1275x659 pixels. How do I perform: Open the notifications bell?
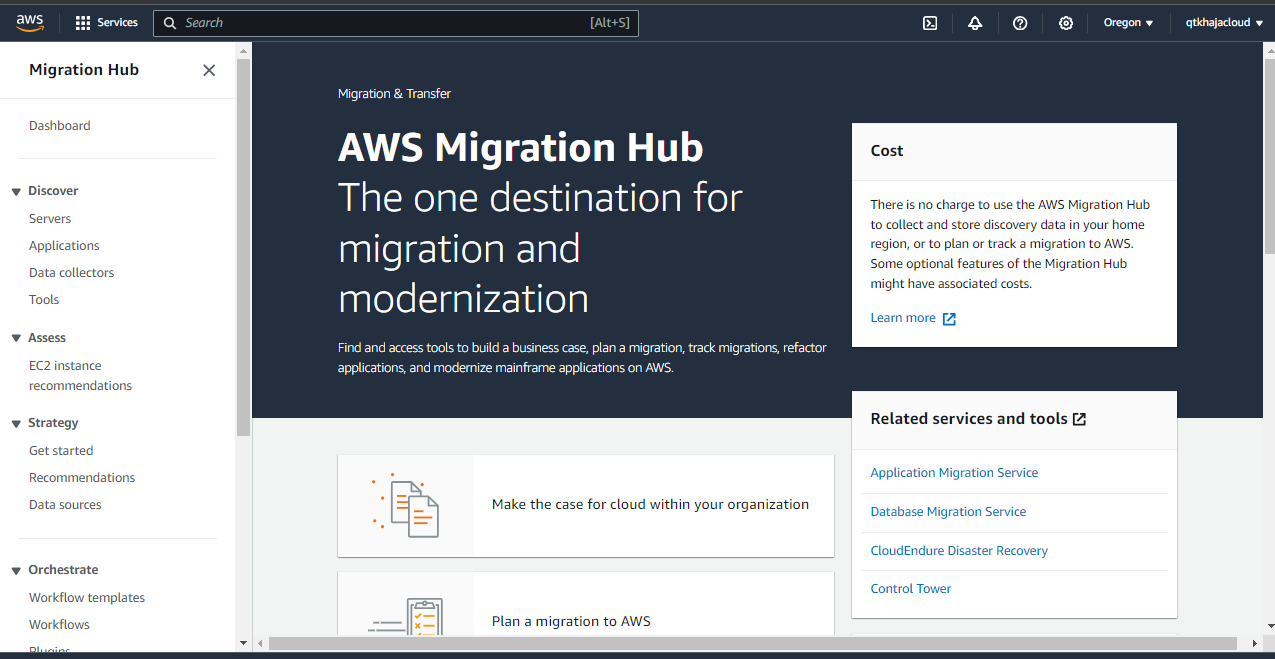pyautogui.click(x=975, y=23)
